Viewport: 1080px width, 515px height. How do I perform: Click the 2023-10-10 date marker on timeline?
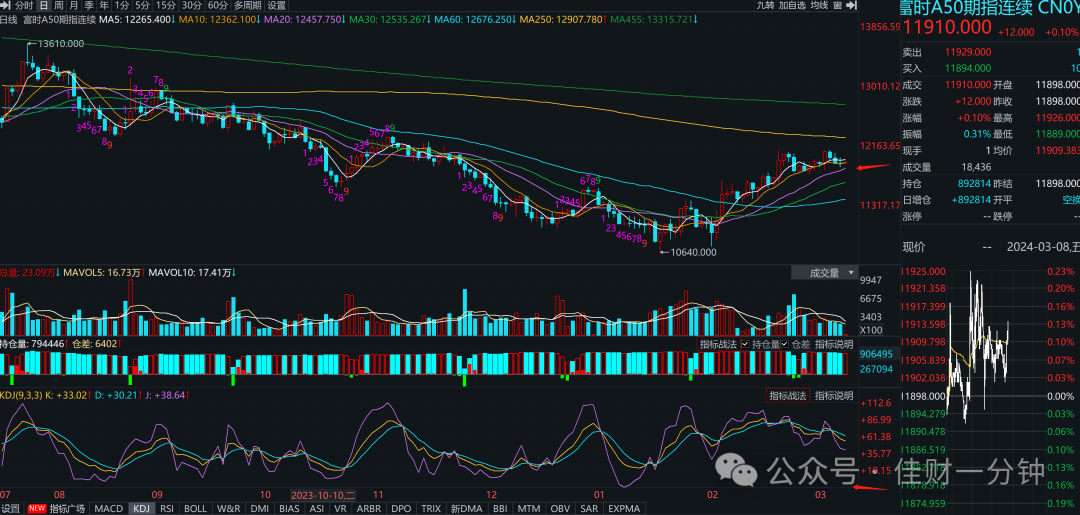(x=323, y=494)
